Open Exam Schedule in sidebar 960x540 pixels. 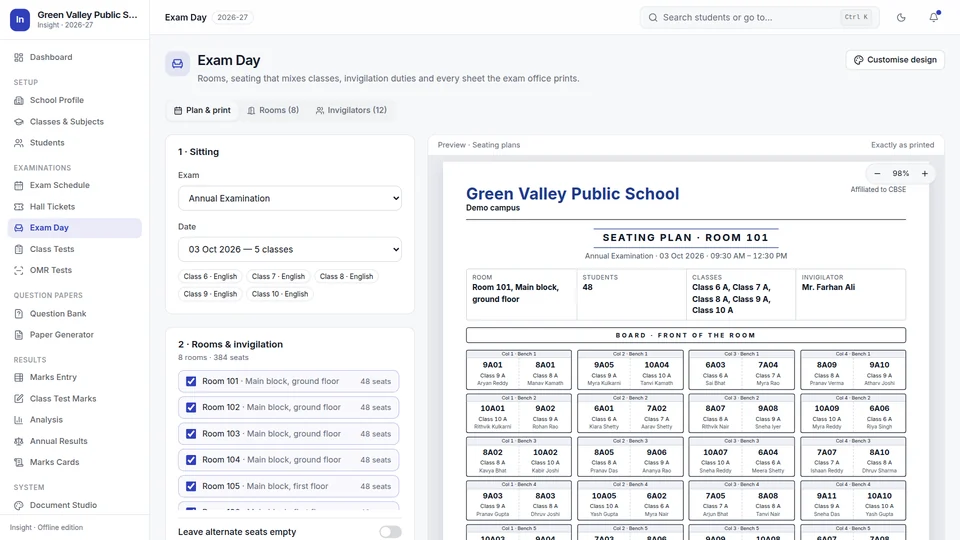tap(75, 186)
